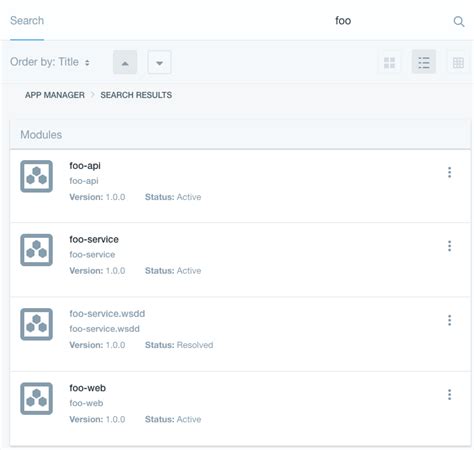
Task: Switch to the card view icon
Action: pos(389,62)
